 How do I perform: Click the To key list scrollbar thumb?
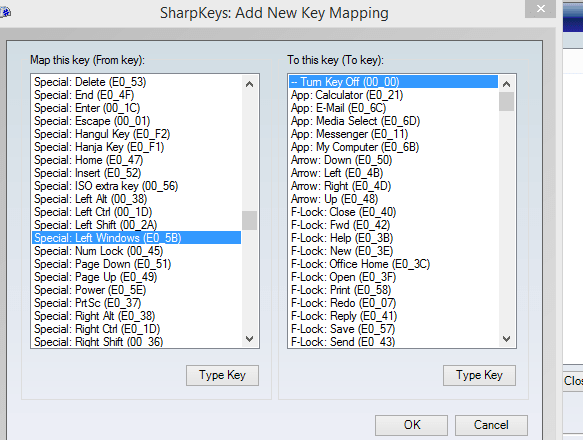coord(506,102)
